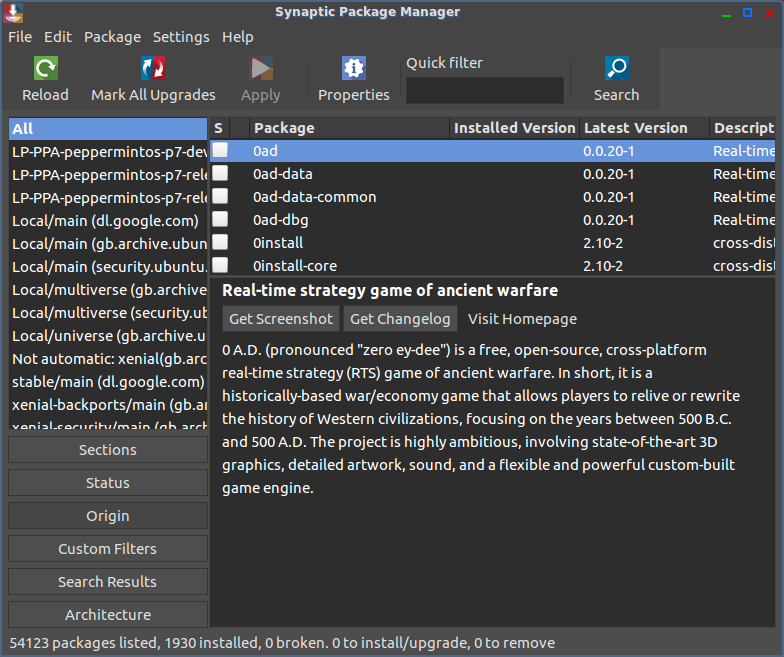The width and height of the screenshot is (784, 657).
Task: Toggle the status checkbox for 0ad-data
Action: tap(220, 173)
